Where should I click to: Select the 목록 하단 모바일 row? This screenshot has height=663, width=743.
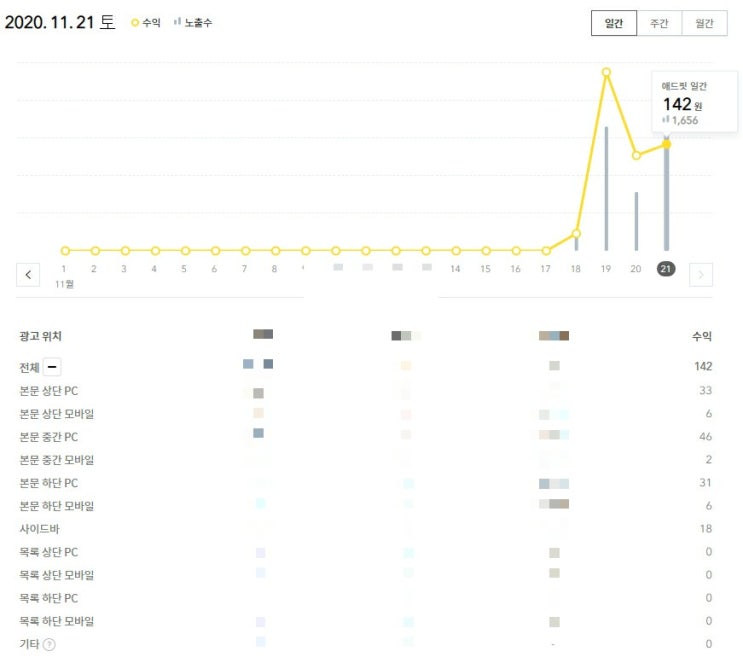click(365, 621)
